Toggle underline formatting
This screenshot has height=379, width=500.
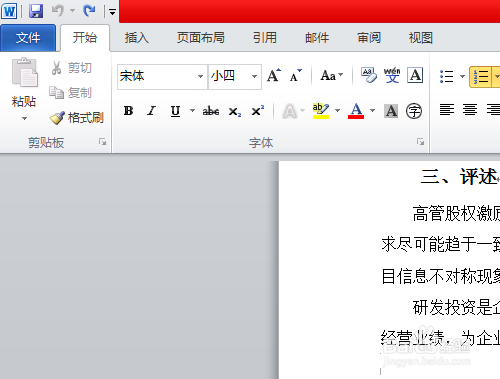(175, 111)
